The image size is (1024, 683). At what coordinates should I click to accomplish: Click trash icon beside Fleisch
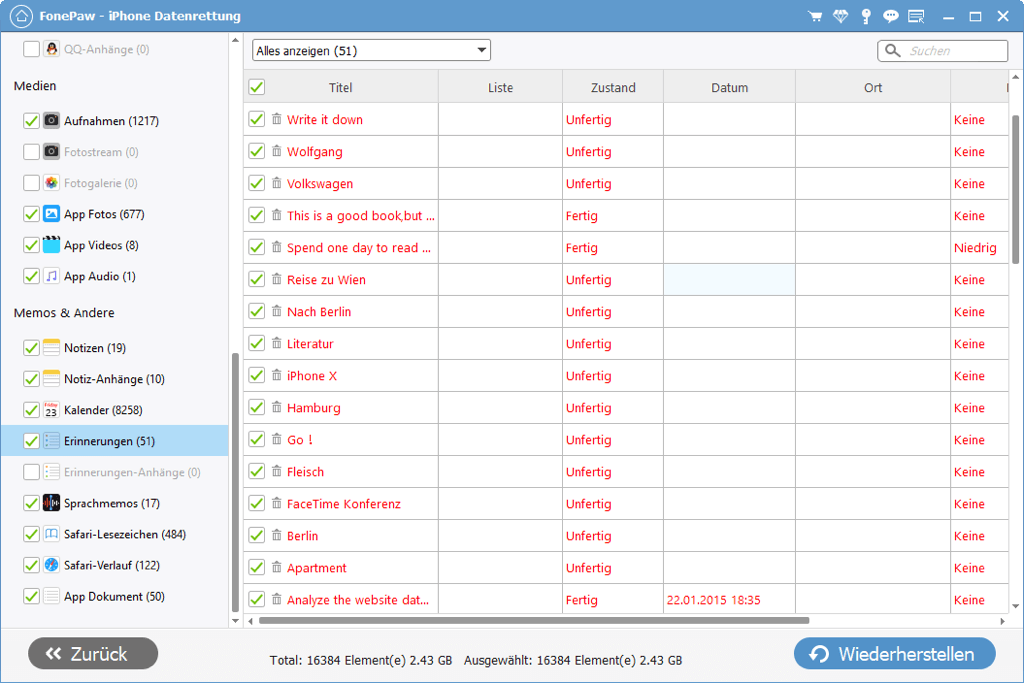(x=277, y=471)
